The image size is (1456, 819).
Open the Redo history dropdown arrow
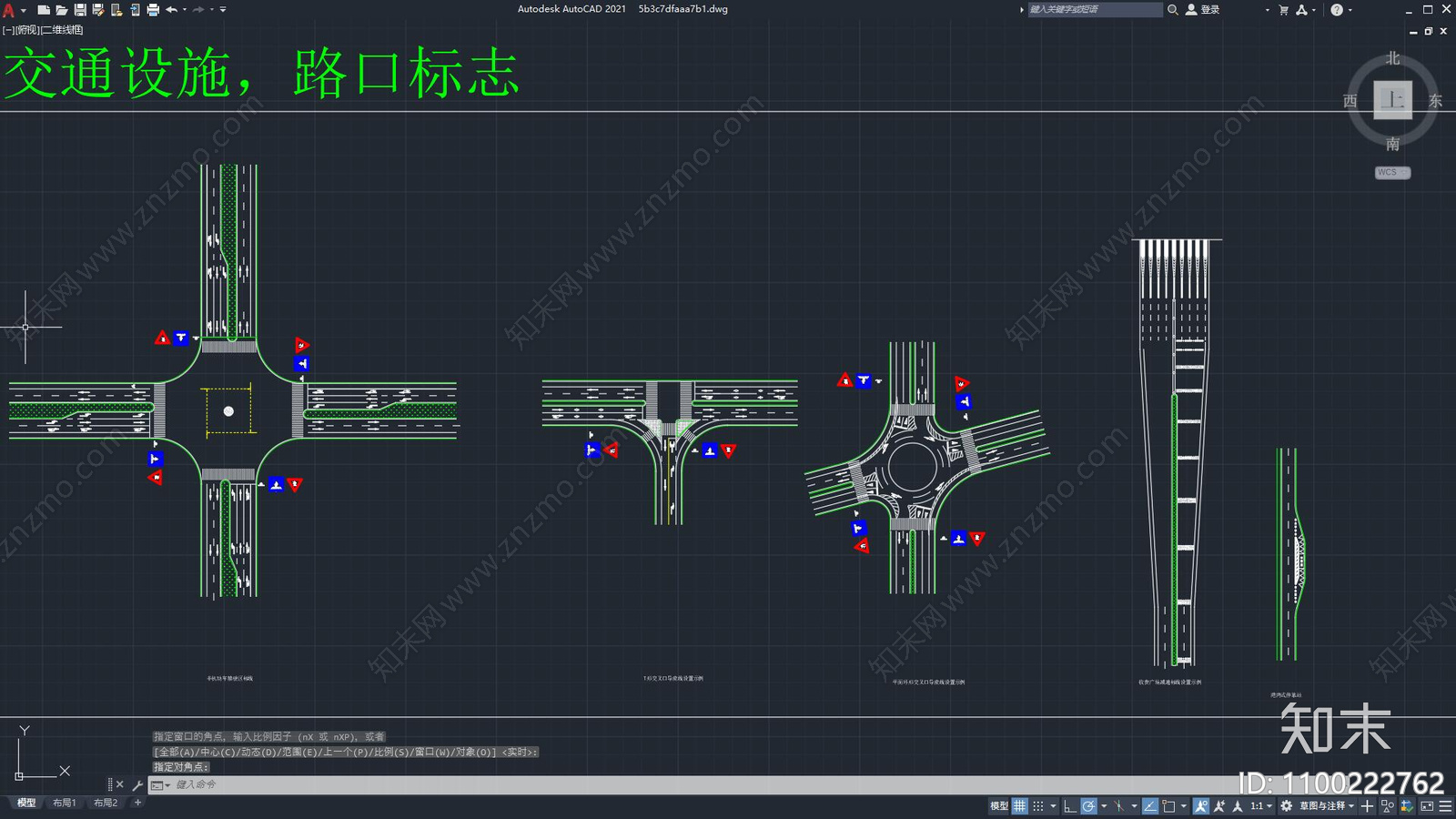click(211, 10)
